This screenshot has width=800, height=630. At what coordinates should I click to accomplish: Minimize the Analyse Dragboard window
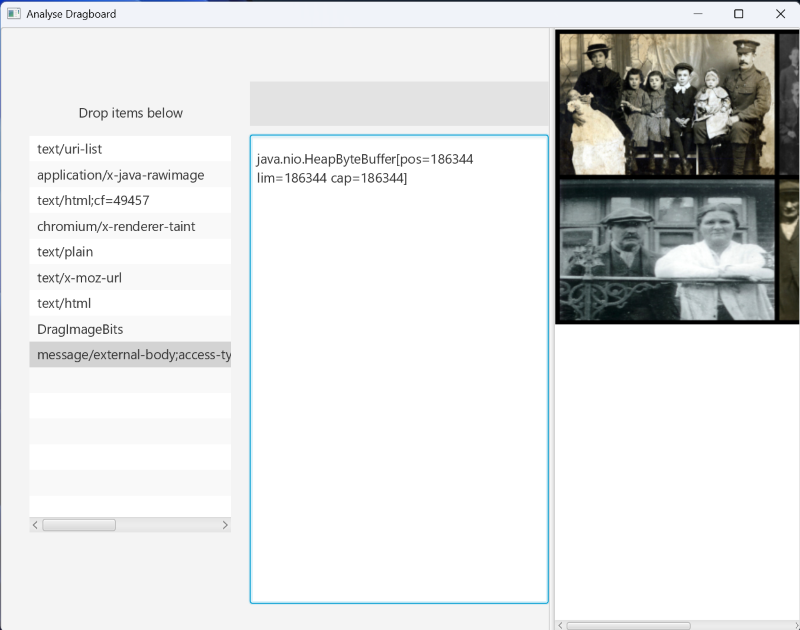(698, 14)
